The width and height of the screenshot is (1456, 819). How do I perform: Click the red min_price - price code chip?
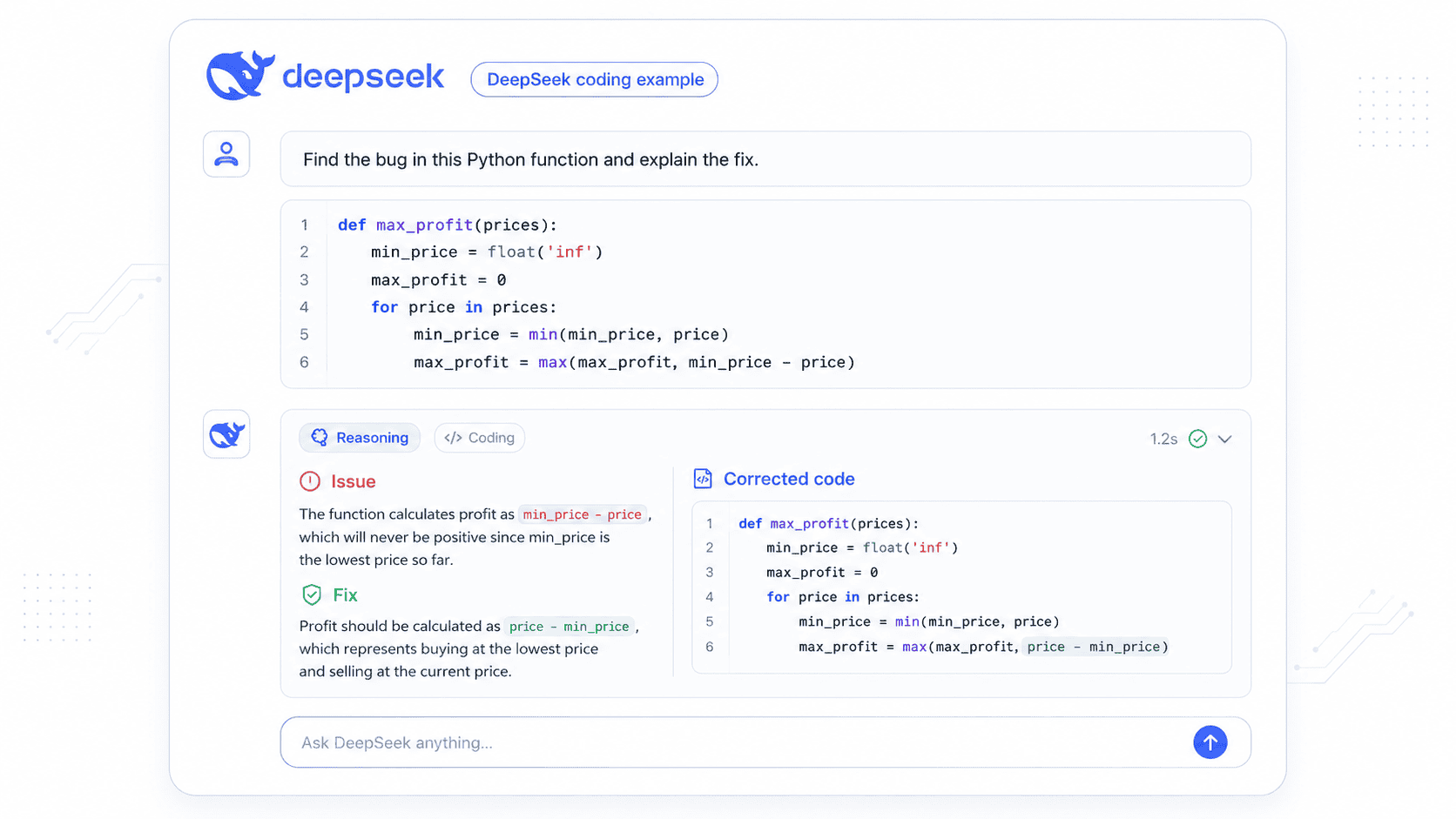tap(583, 514)
